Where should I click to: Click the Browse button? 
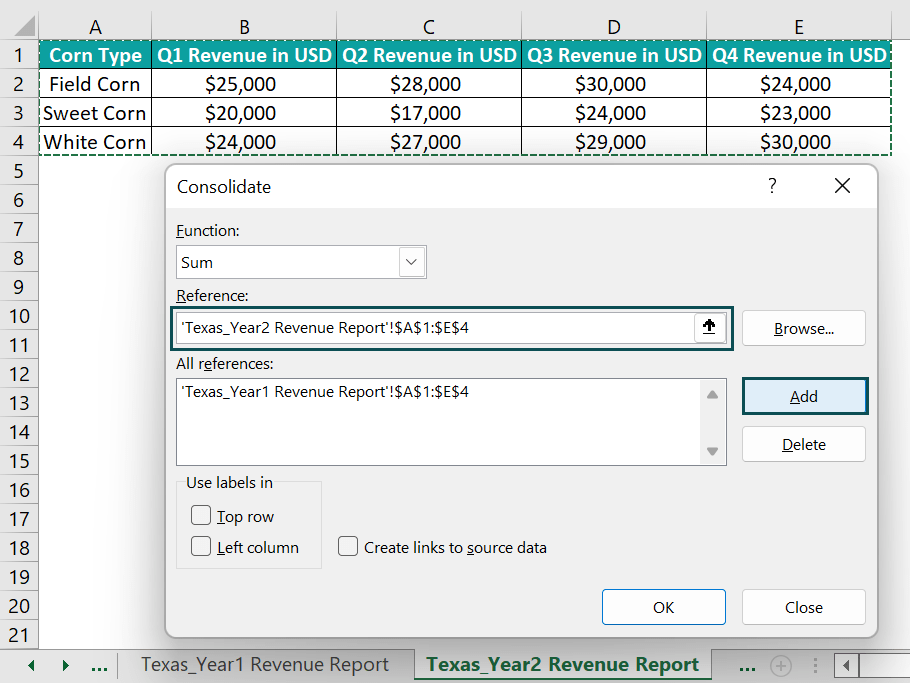[803, 328]
